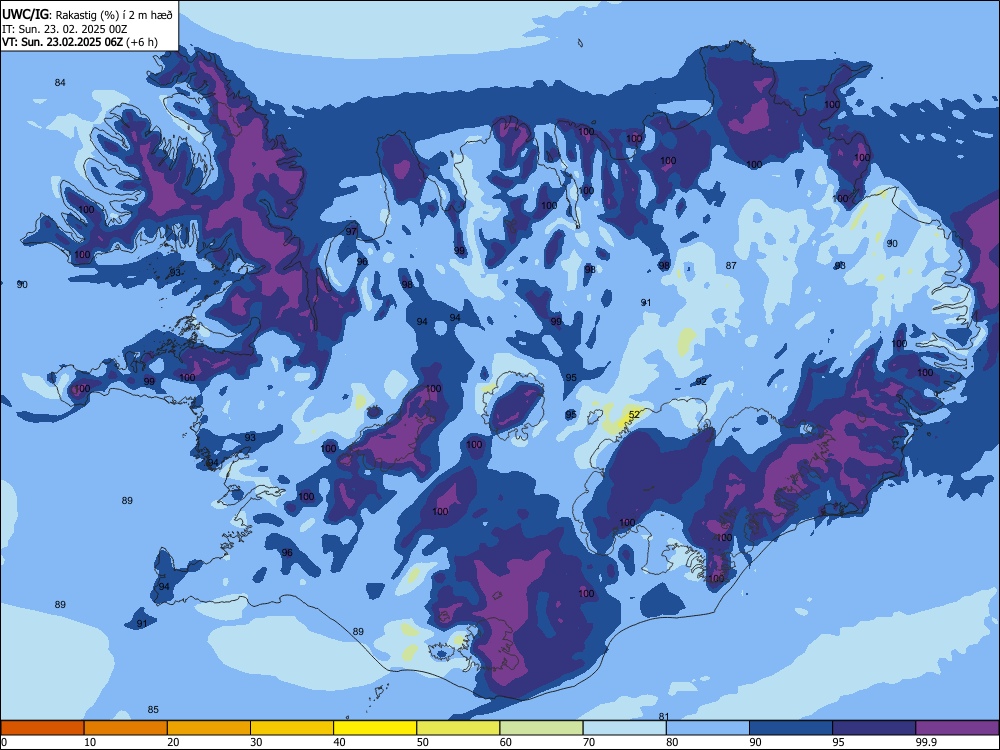Click the 'IT: Sun. 23. 02. 2025 00Z' line
This screenshot has width=1000, height=750.
pyautogui.click(x=64, y=29)
